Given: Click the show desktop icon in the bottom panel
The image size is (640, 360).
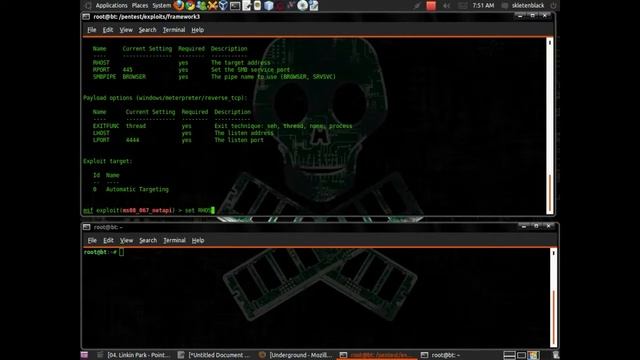Looking at the screenshot, I should coord(84,355).
